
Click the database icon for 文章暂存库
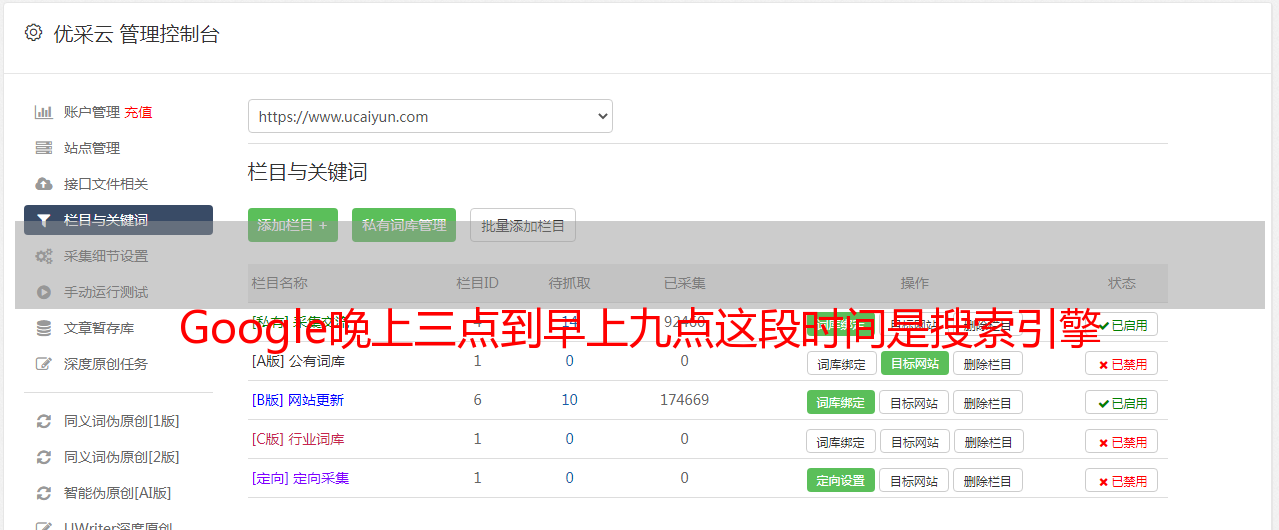pos(43,328)
